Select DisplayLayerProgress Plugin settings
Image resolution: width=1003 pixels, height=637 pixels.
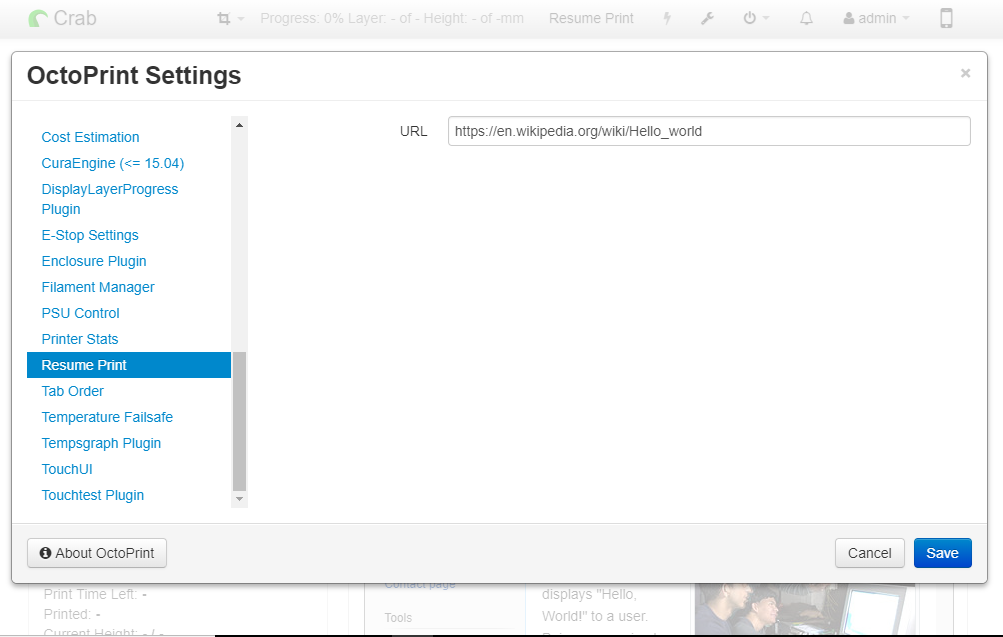109,200
